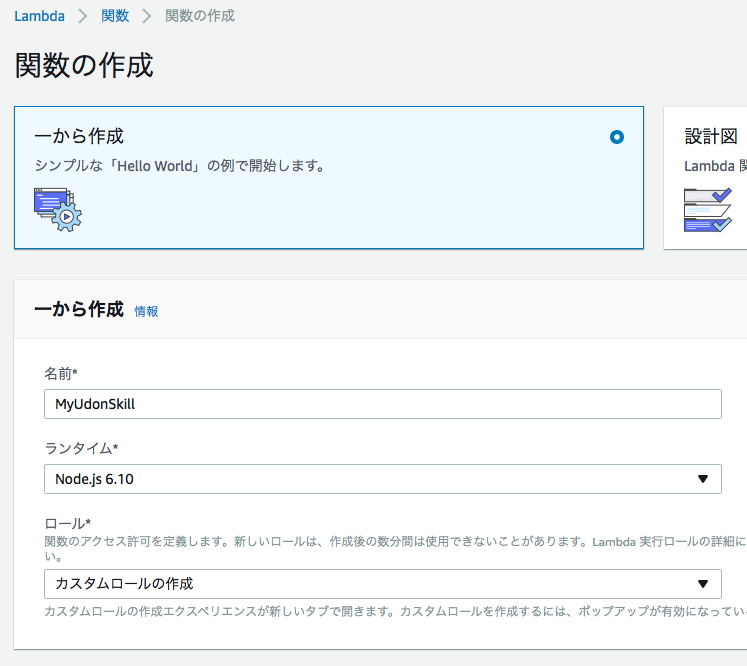Select the 一から作成 radio button
Viewport: 747px width, 666px height.
tap(616, 137)
